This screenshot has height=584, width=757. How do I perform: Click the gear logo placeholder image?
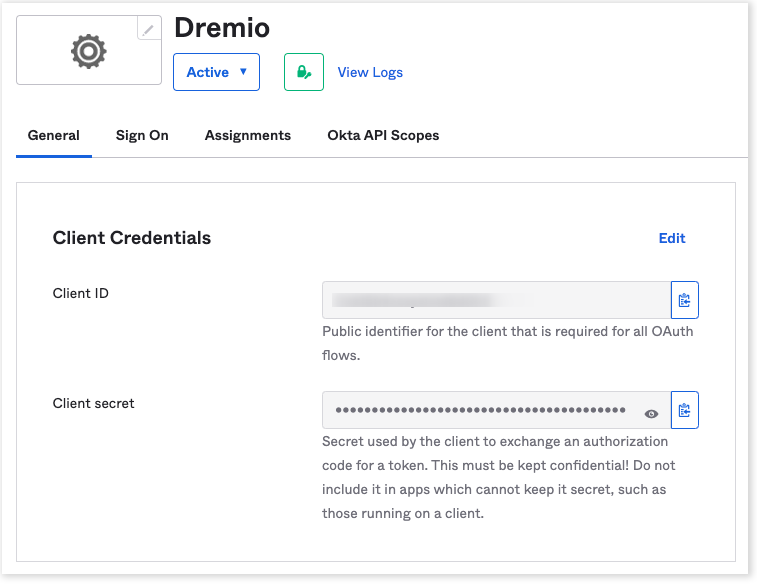tap(88, 51)
